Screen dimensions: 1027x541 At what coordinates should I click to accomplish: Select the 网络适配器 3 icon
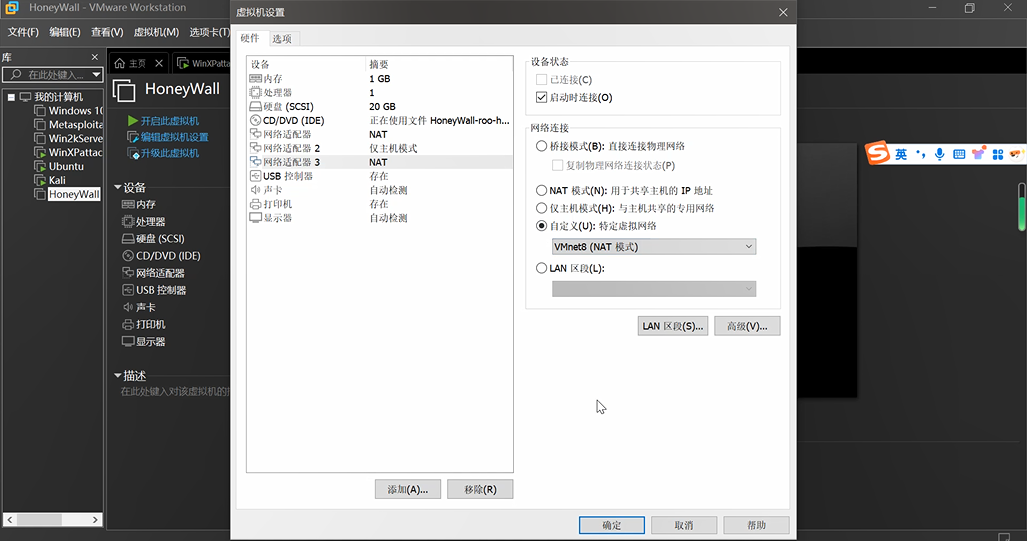(255, 162)
